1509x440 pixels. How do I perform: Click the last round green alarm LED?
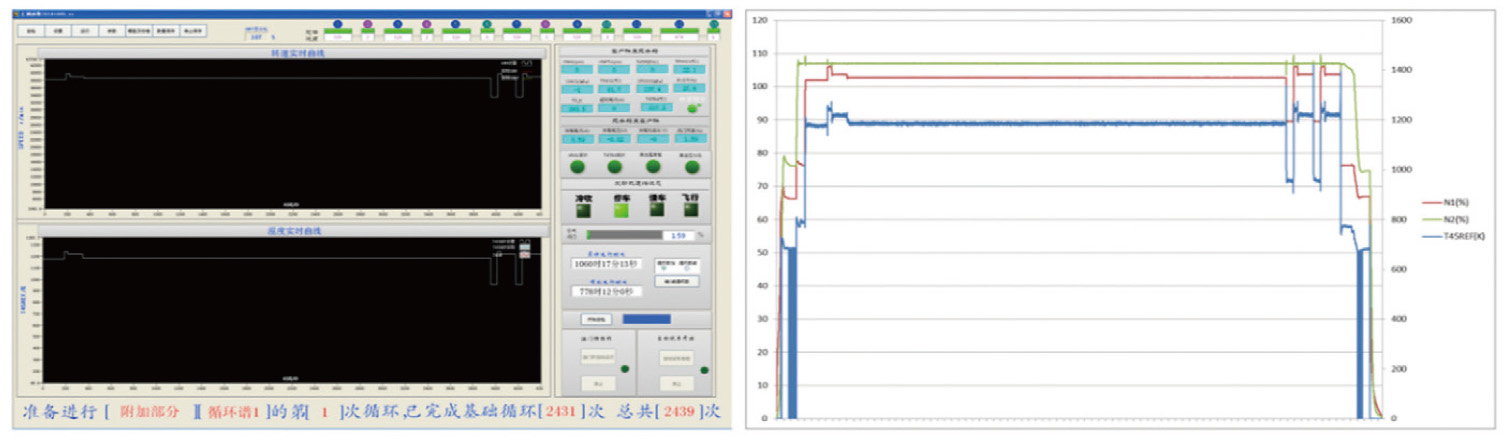(x=691, y=167)
